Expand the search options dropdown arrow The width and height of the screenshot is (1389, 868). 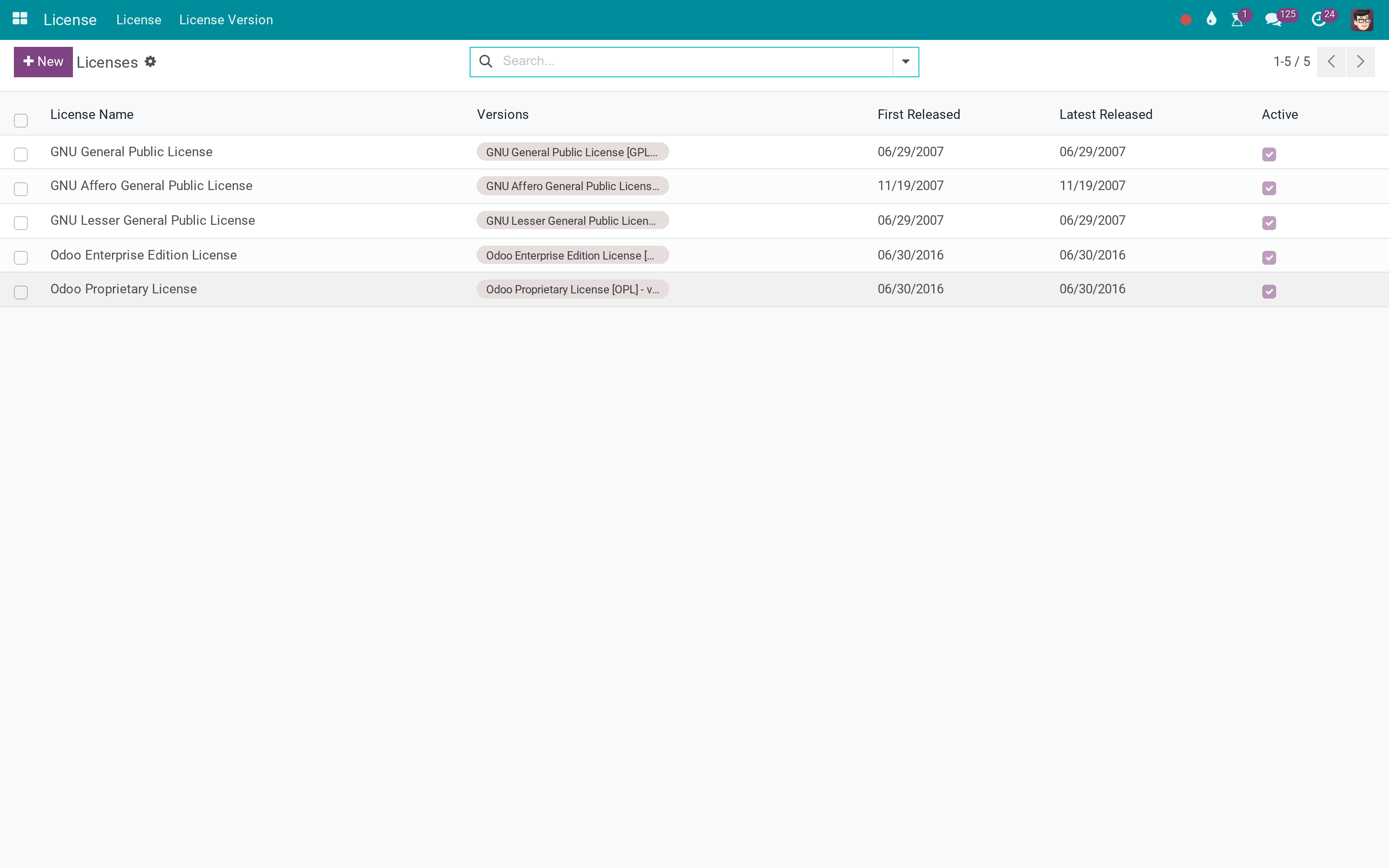tap(906, 62)
